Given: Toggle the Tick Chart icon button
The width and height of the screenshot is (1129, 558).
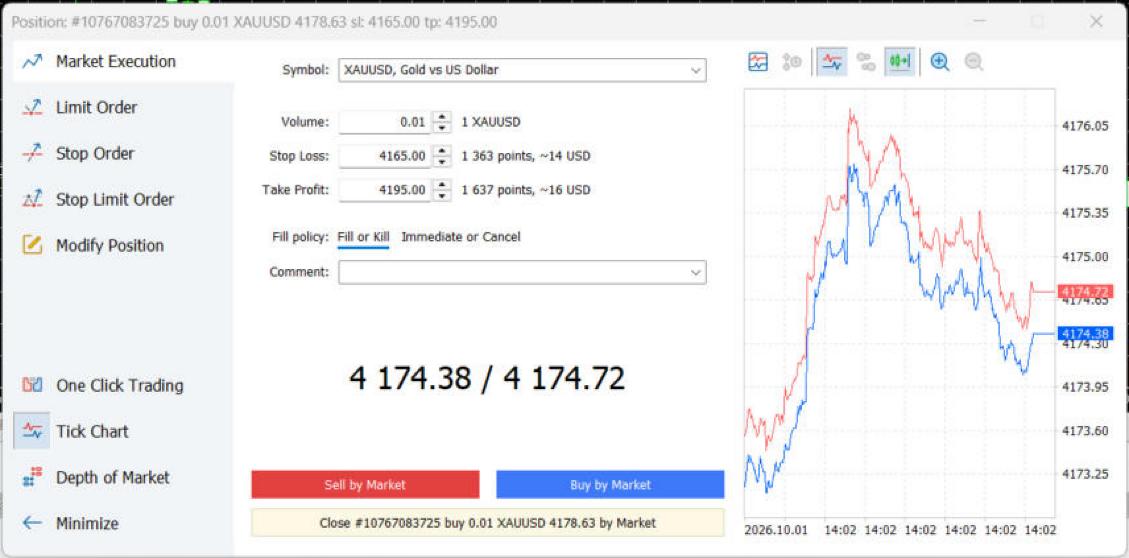Looking at the screenshot, I should 32,431.
